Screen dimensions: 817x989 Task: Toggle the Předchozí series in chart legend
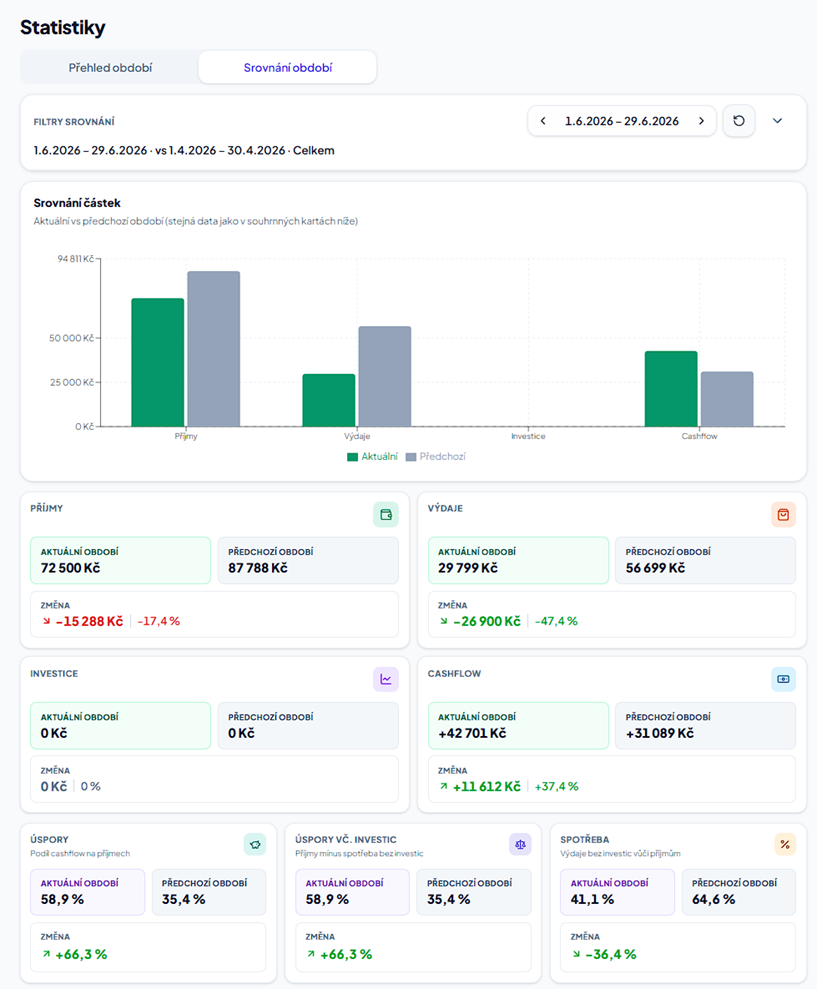point(435,457)
